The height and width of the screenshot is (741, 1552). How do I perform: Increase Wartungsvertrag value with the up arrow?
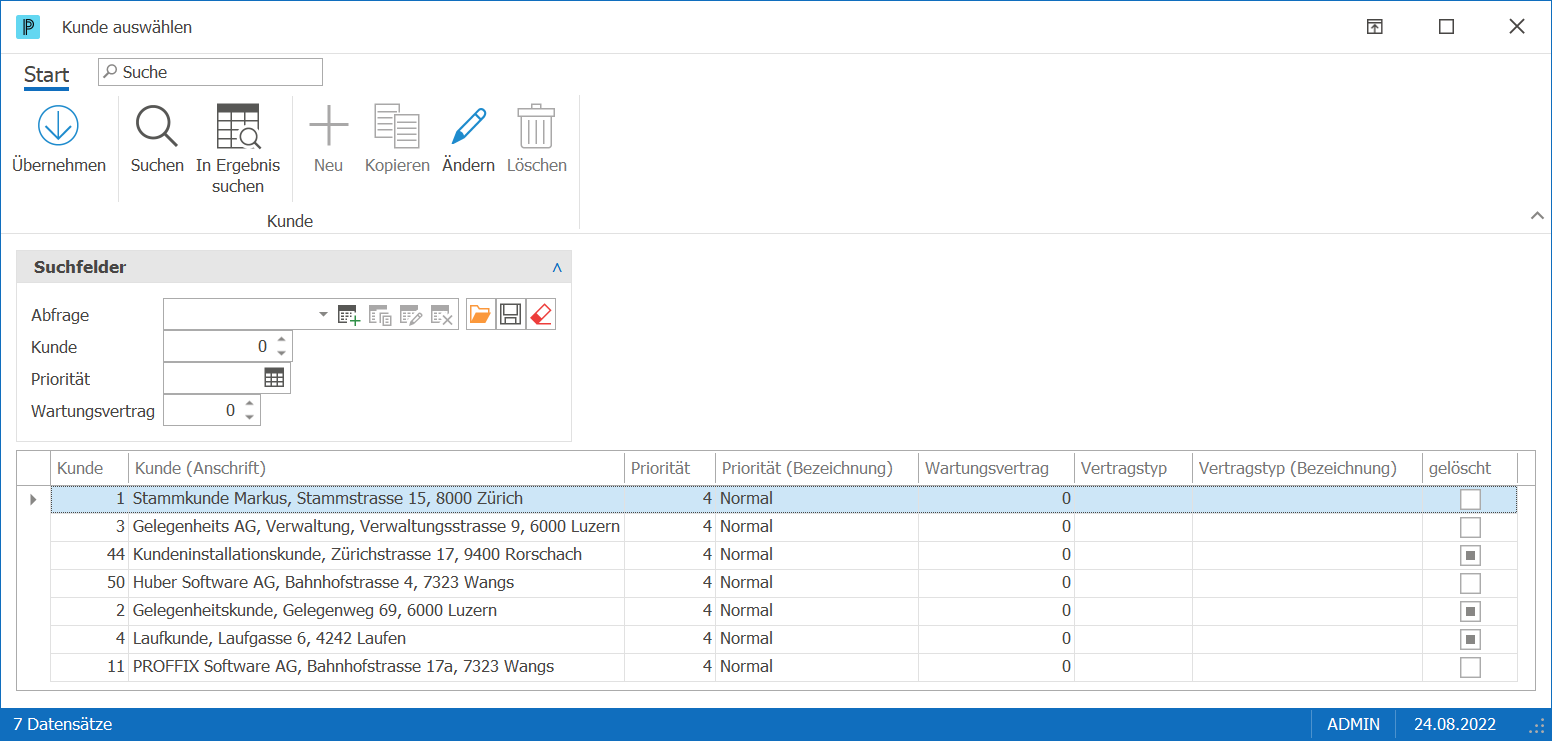coord(249,404)
